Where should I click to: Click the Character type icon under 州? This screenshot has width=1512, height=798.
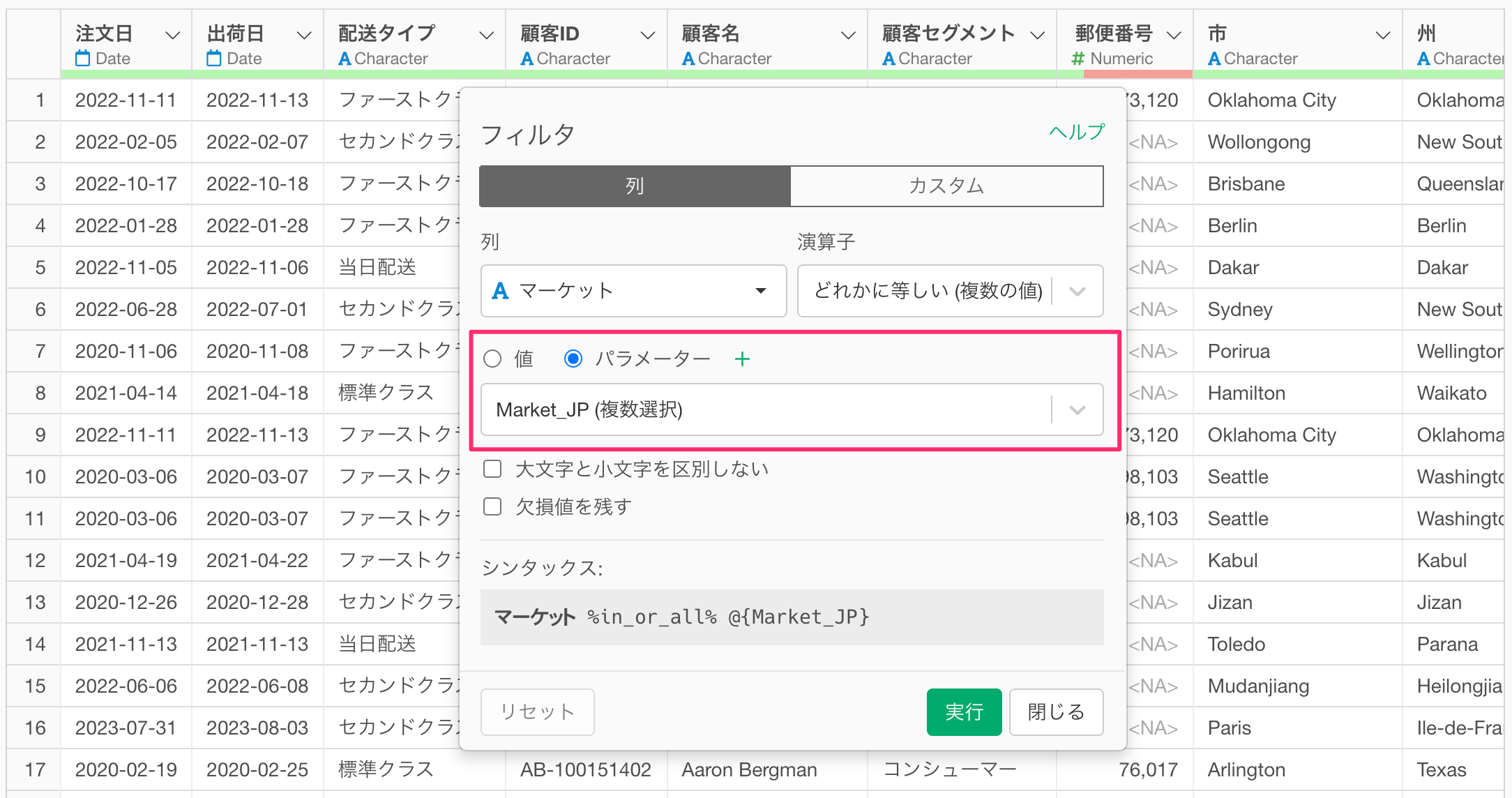pos(1423,59)
